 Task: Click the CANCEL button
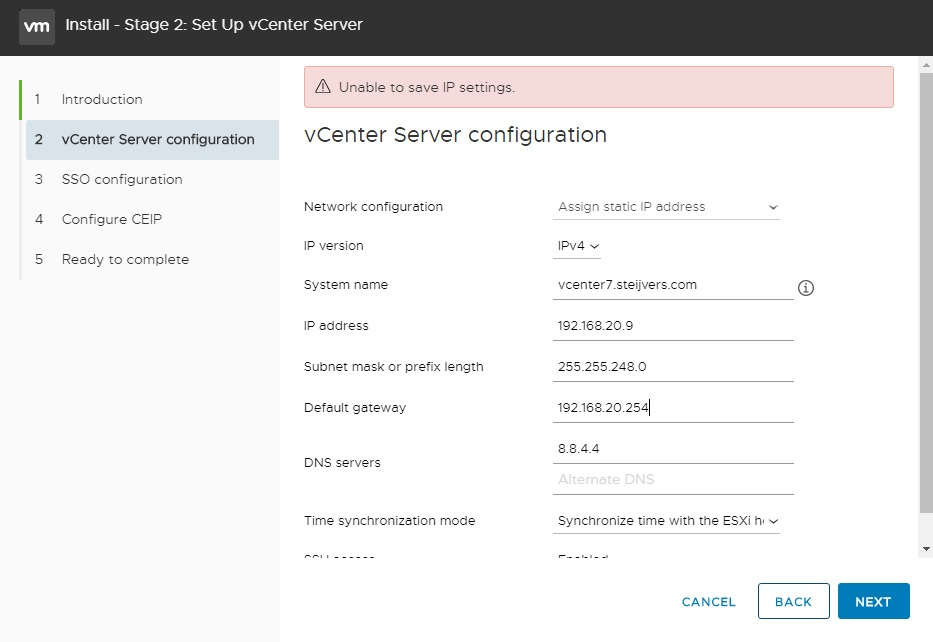click(x=708, y=602)
